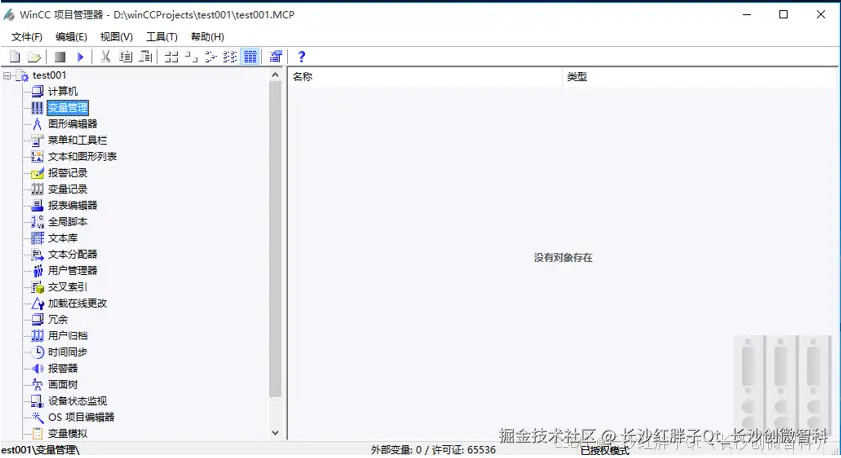Screen dimensions: 841x458
Task: Select 报警记录 tree entry
Action: pos(68,173)
